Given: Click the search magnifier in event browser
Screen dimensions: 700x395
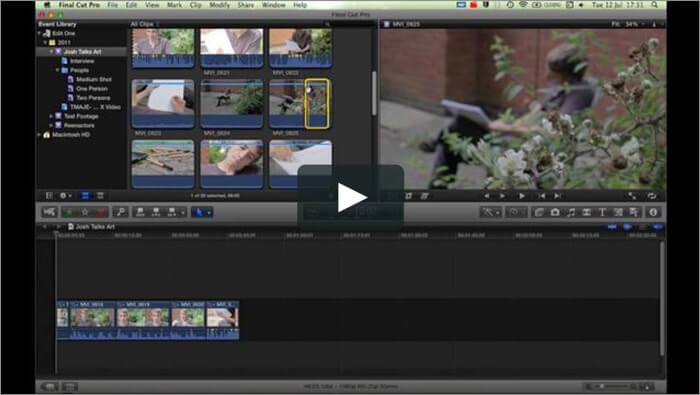Looking at the screenshot, I should [x=327, y=24].
